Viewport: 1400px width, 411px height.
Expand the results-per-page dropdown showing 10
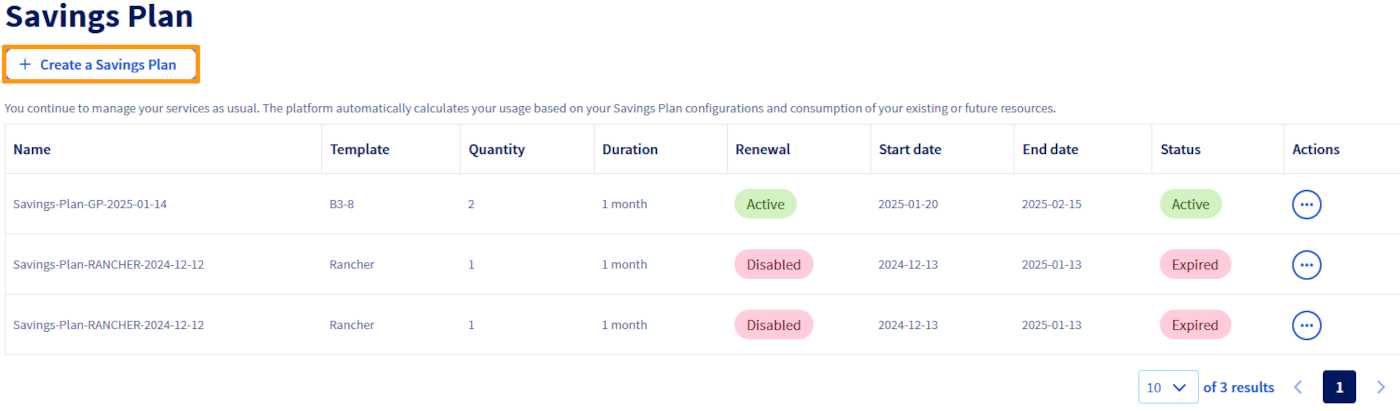1167,387
